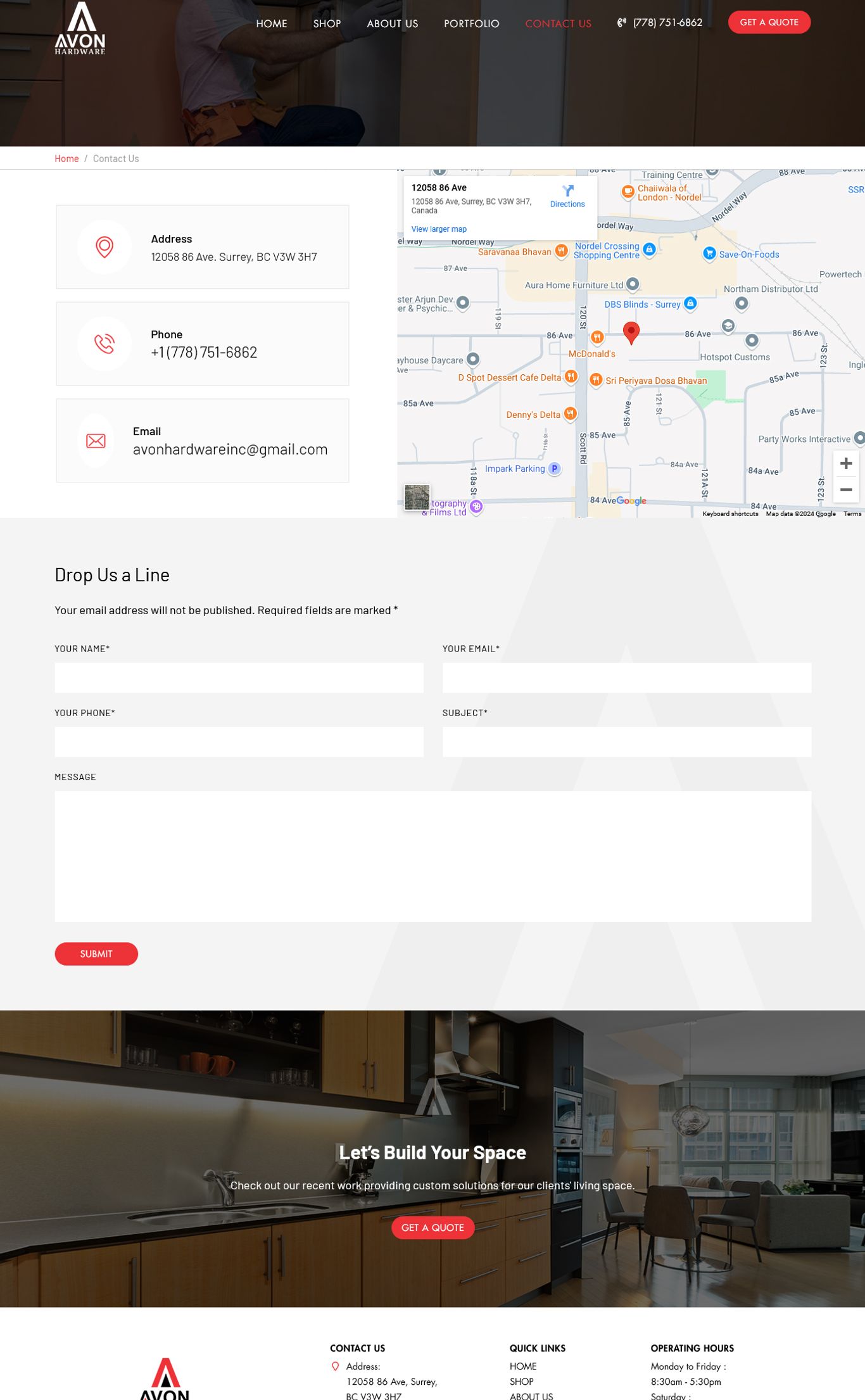Viewport: 865px width, 1400px height.
Task: Zoom in on the map
Action: coord(845,464)
